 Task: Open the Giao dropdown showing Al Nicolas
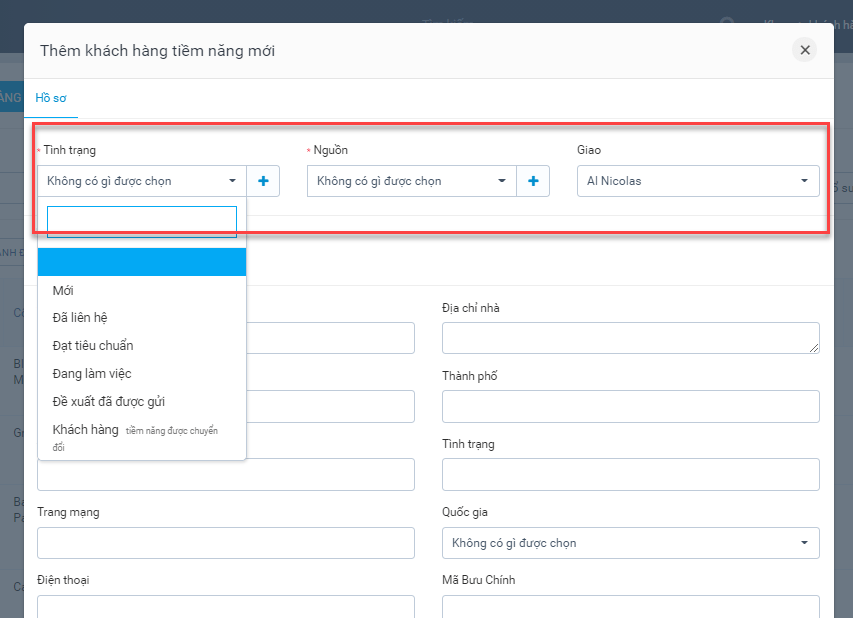(x=697, y=181)
